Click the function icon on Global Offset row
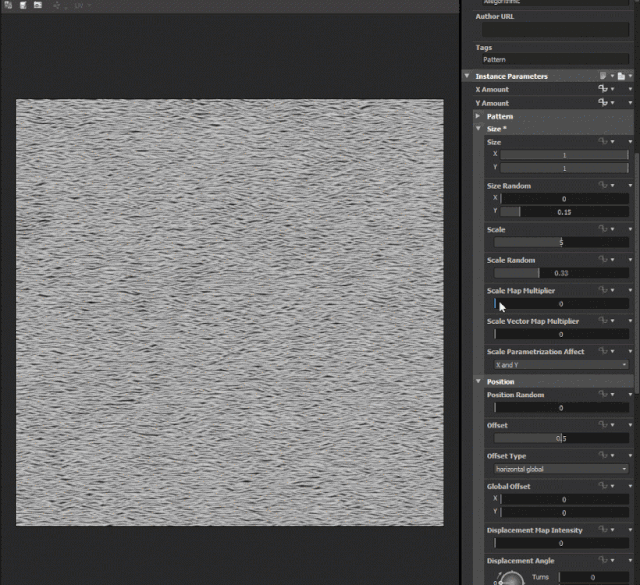This screenshot has width=640, height=585. 602,485
